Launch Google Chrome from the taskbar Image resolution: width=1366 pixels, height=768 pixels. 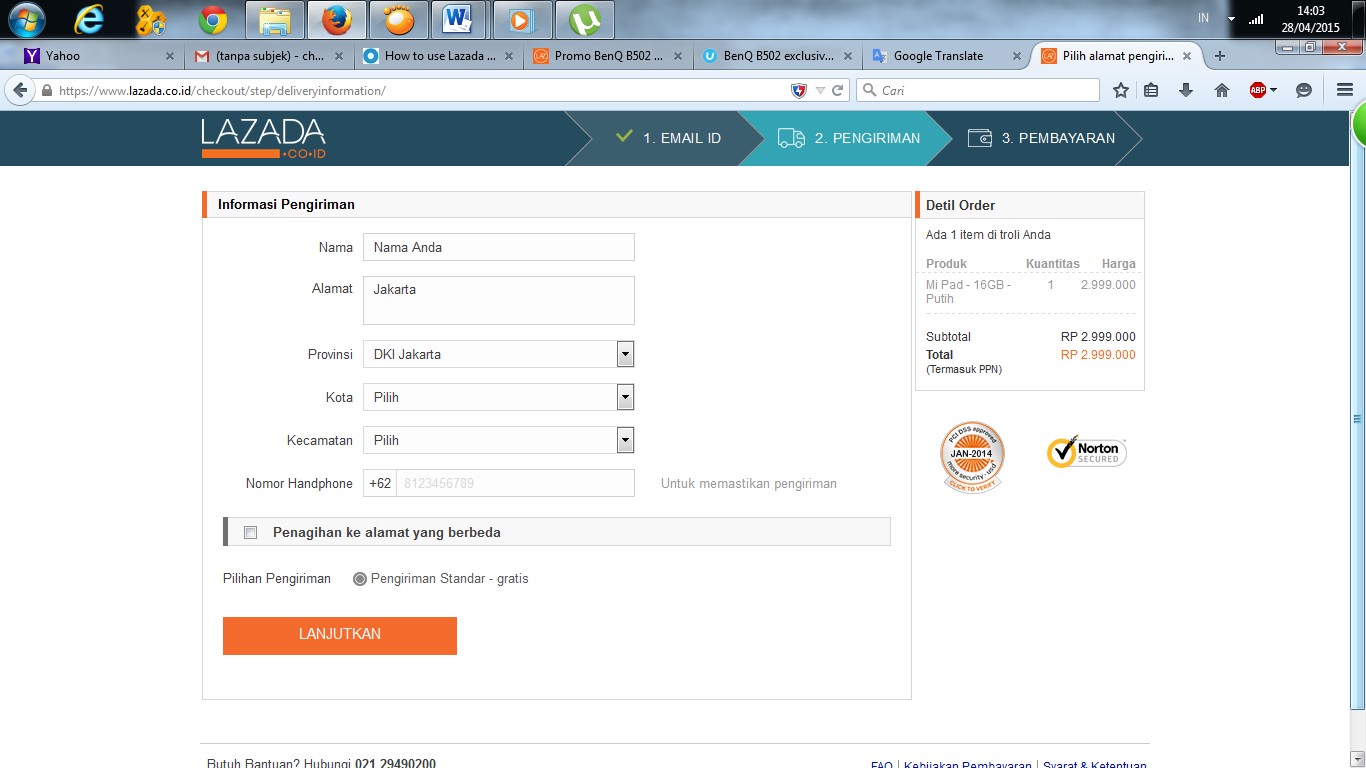(x=212, y=20)
